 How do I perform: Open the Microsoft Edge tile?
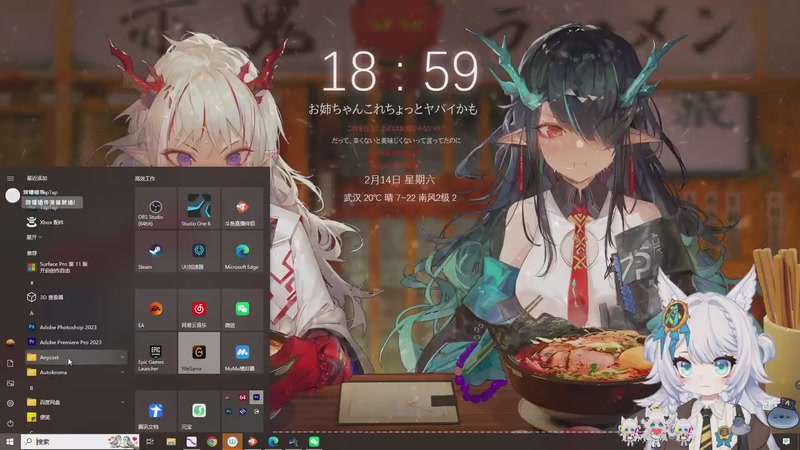point(242,251)
